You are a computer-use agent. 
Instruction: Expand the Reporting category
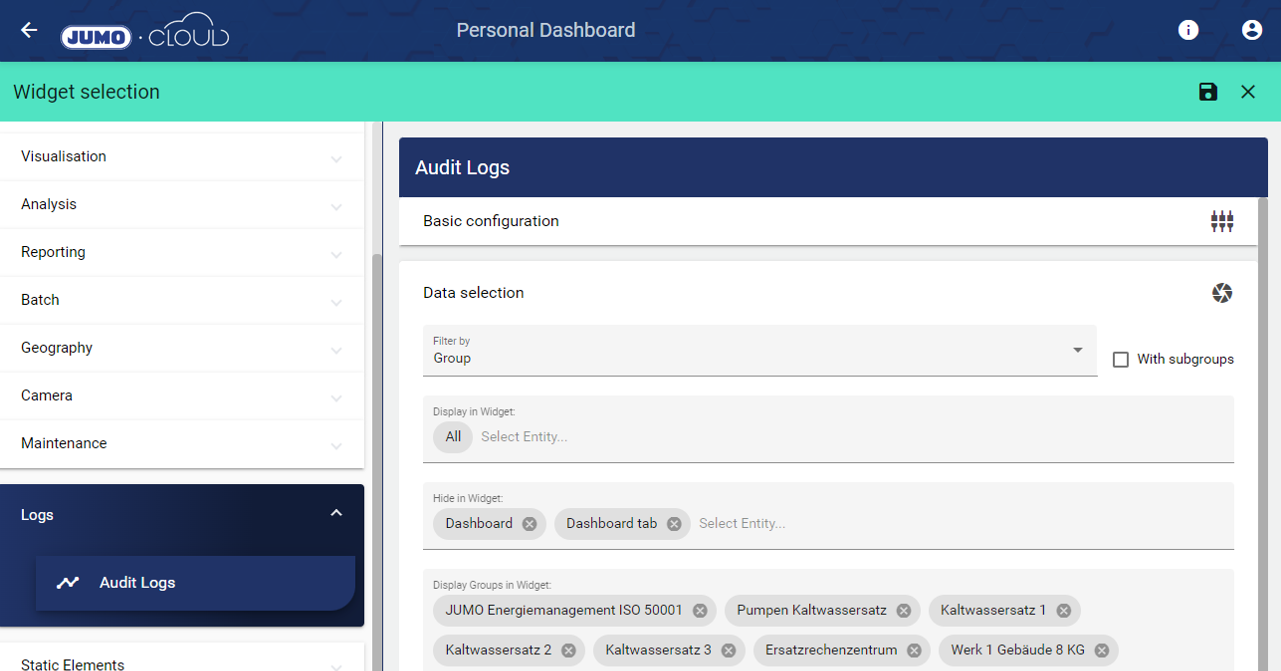pos(182,253)
